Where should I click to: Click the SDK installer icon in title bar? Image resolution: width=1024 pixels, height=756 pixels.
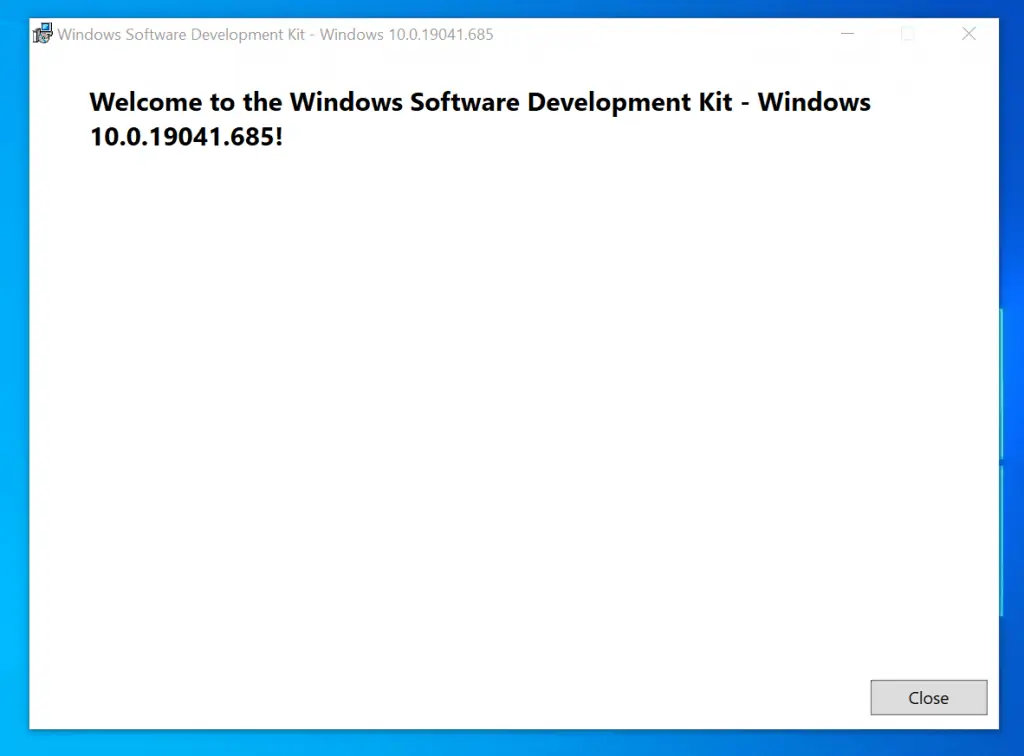coord(43,34)
